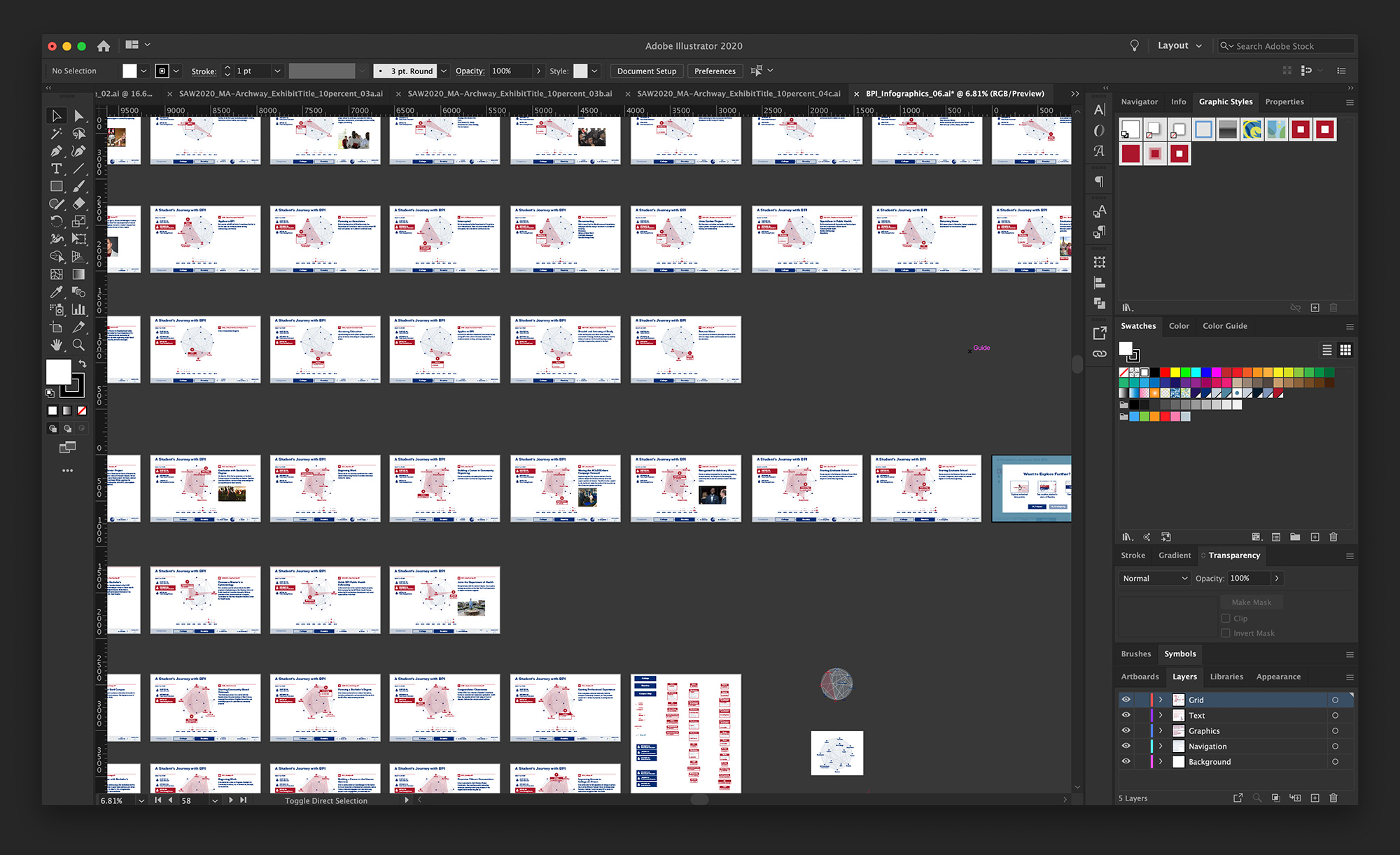Click the Preferences button
Viewport: 1400px width, 855px height.
715,71
